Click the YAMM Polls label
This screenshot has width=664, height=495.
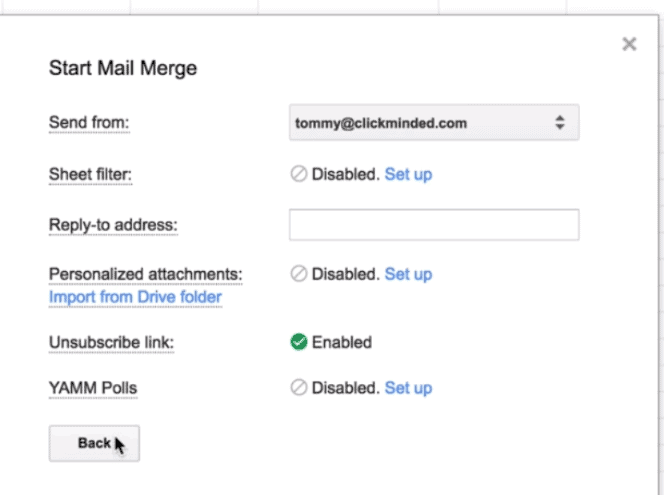coord(93,387)
